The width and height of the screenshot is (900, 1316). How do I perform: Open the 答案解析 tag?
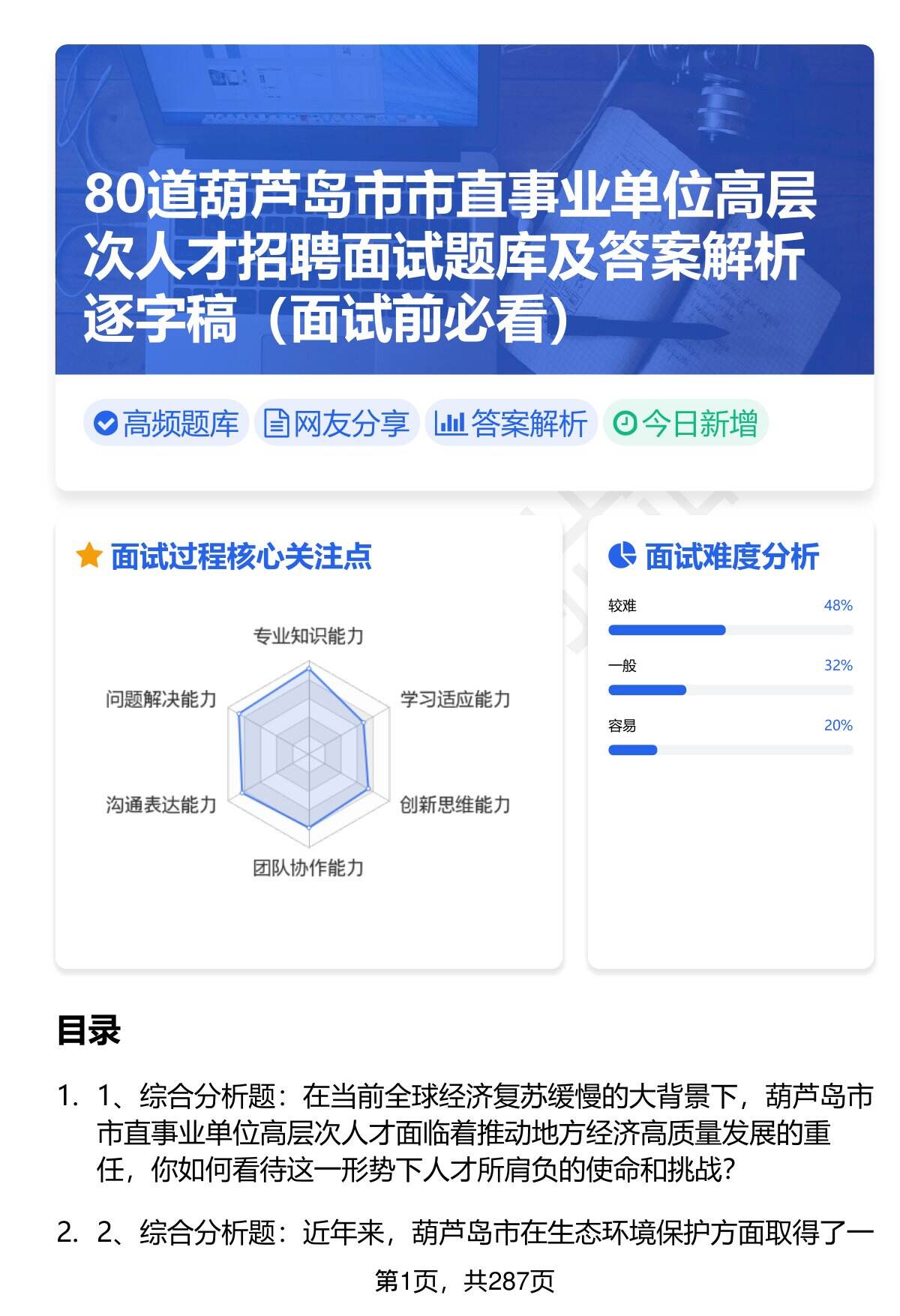point(511,424)
